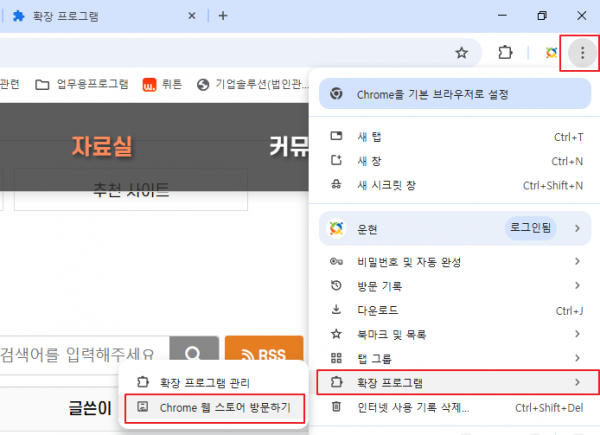Expand the 탭 그룹 chevron

click(x=577, y=358)
